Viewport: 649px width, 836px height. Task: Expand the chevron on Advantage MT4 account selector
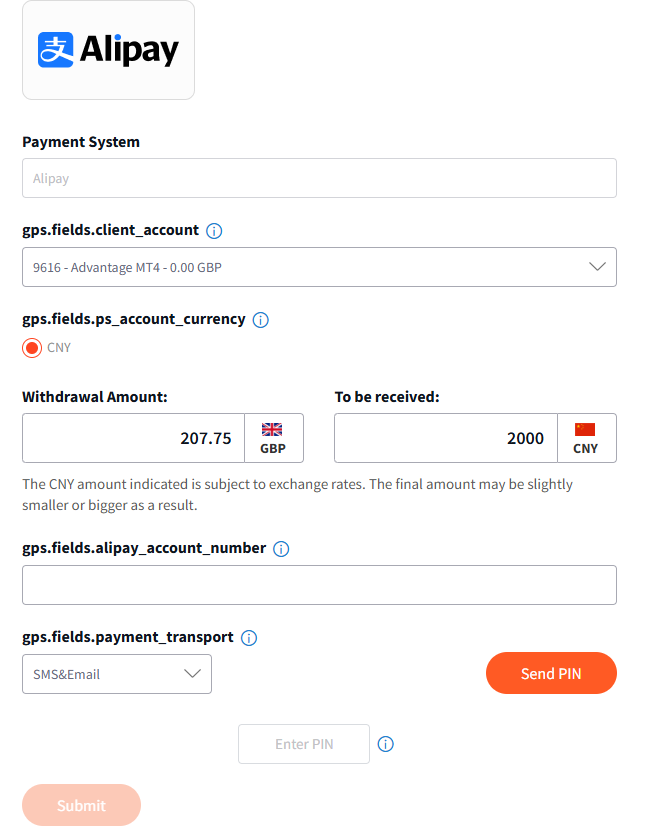(597, 267)
